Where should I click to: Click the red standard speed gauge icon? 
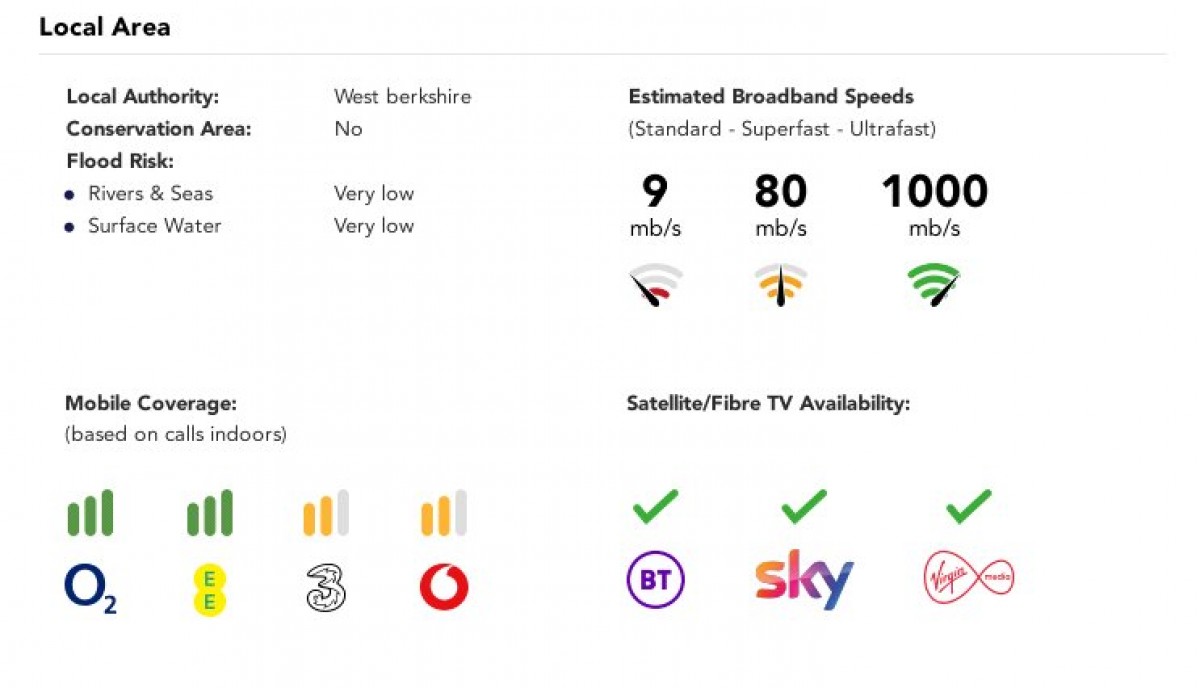pyautogui.click(x=655, y=285)
